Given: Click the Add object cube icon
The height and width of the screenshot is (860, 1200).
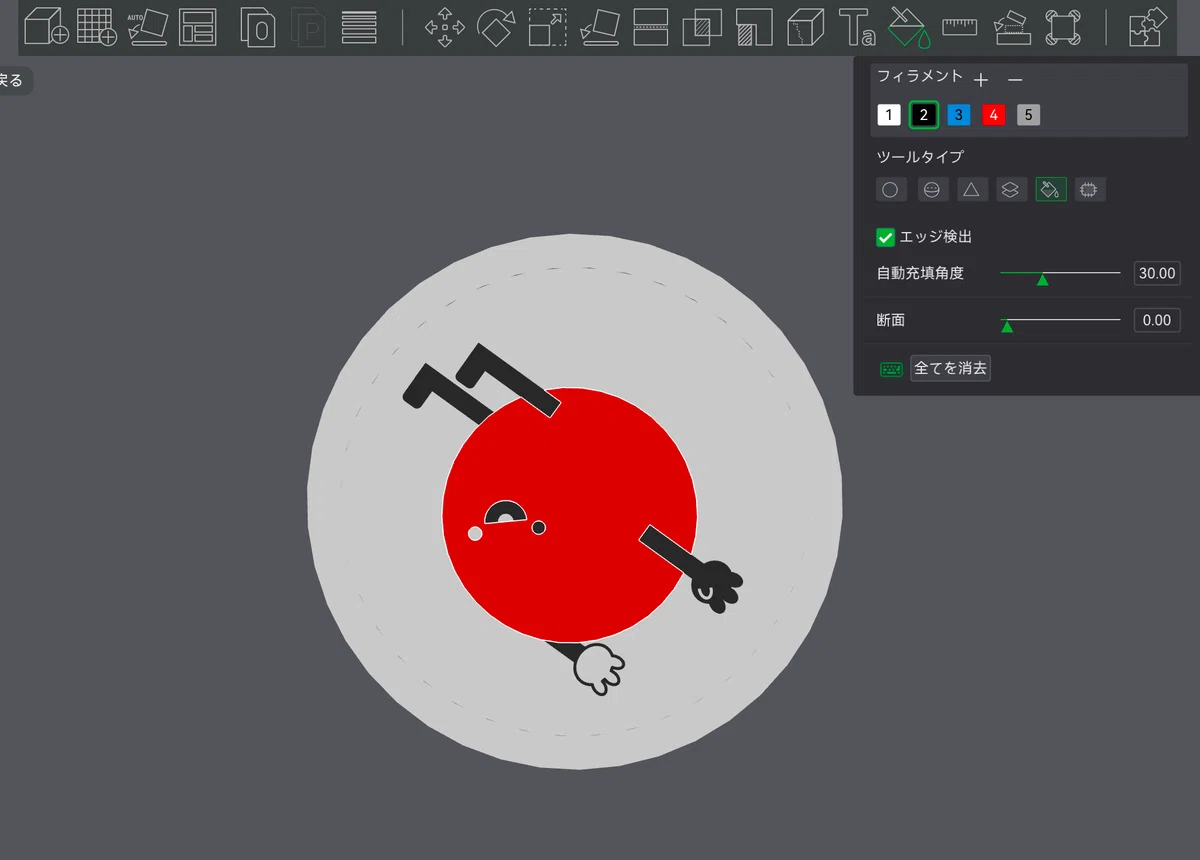Looking at the screenshot, I should pyautogui.click(x=45, y=27).
